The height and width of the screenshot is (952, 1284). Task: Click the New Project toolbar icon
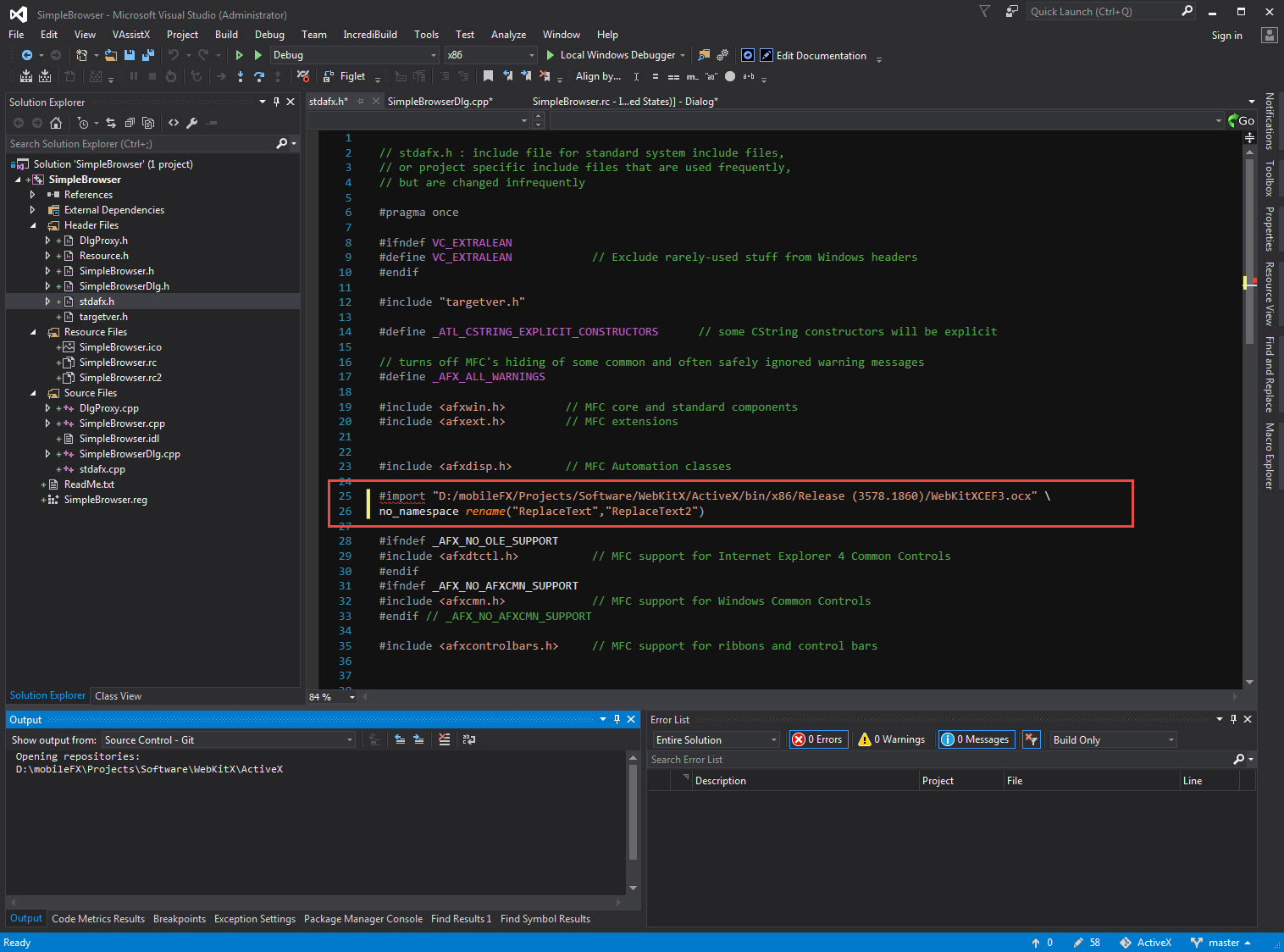pyautogui.click(x=81, y=55)
